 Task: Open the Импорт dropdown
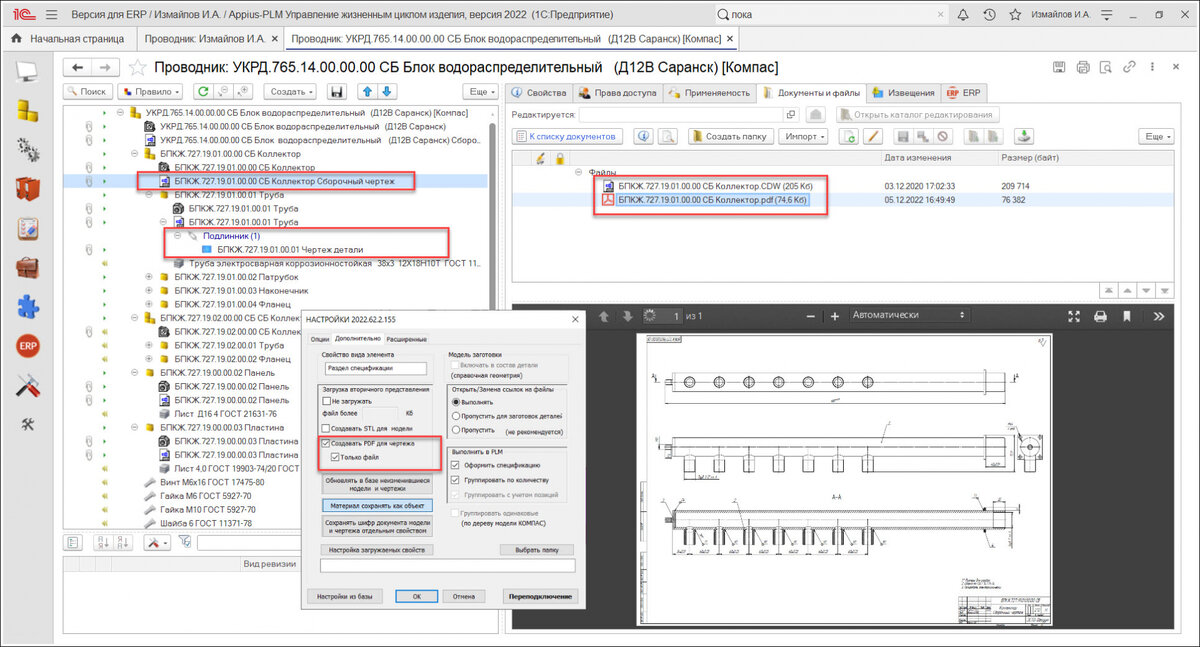tap(805, 136)
